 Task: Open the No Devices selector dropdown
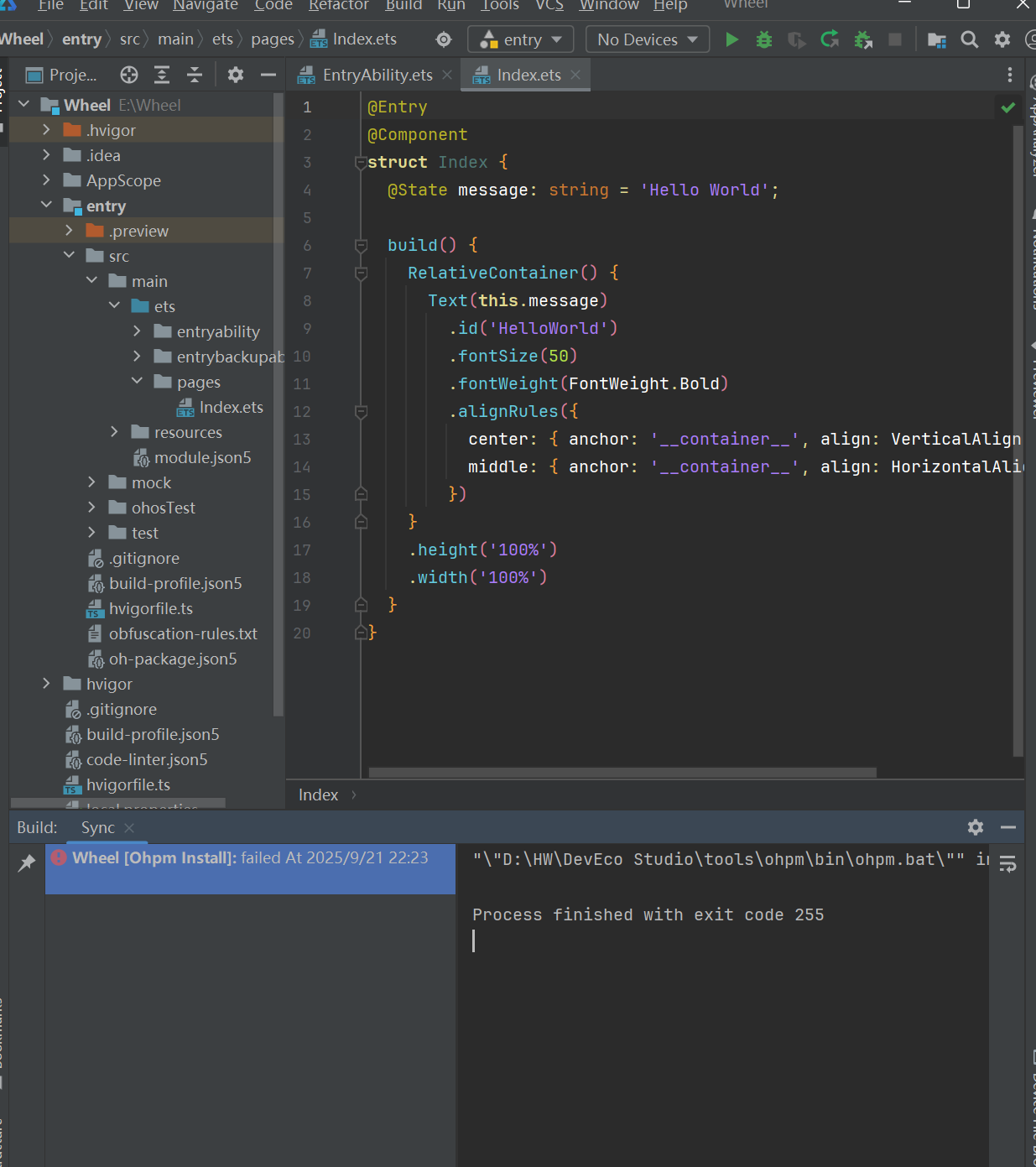pyautogui.click(x=648, y=39)
